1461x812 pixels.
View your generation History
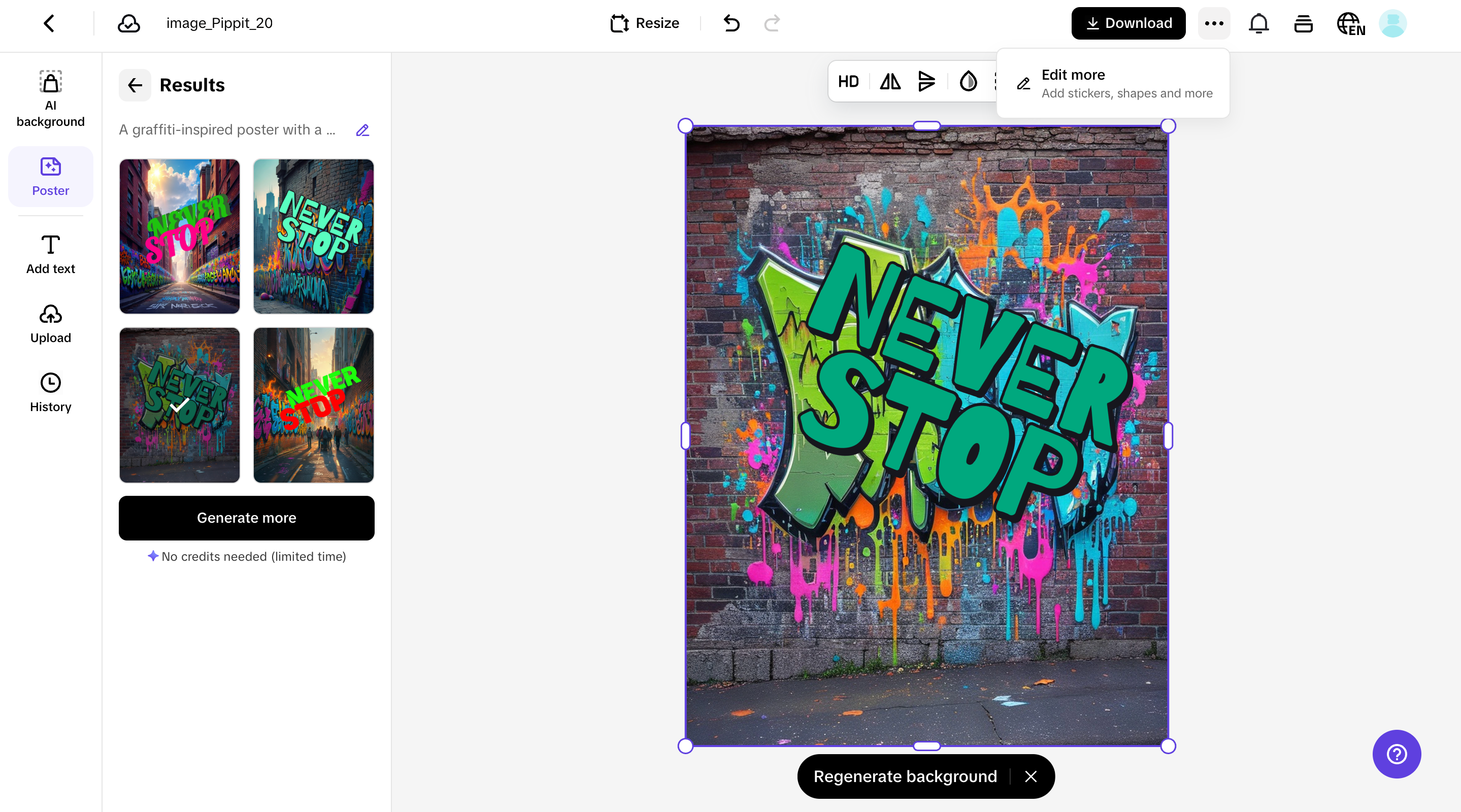pyautogui.click(x=50, y=392)
